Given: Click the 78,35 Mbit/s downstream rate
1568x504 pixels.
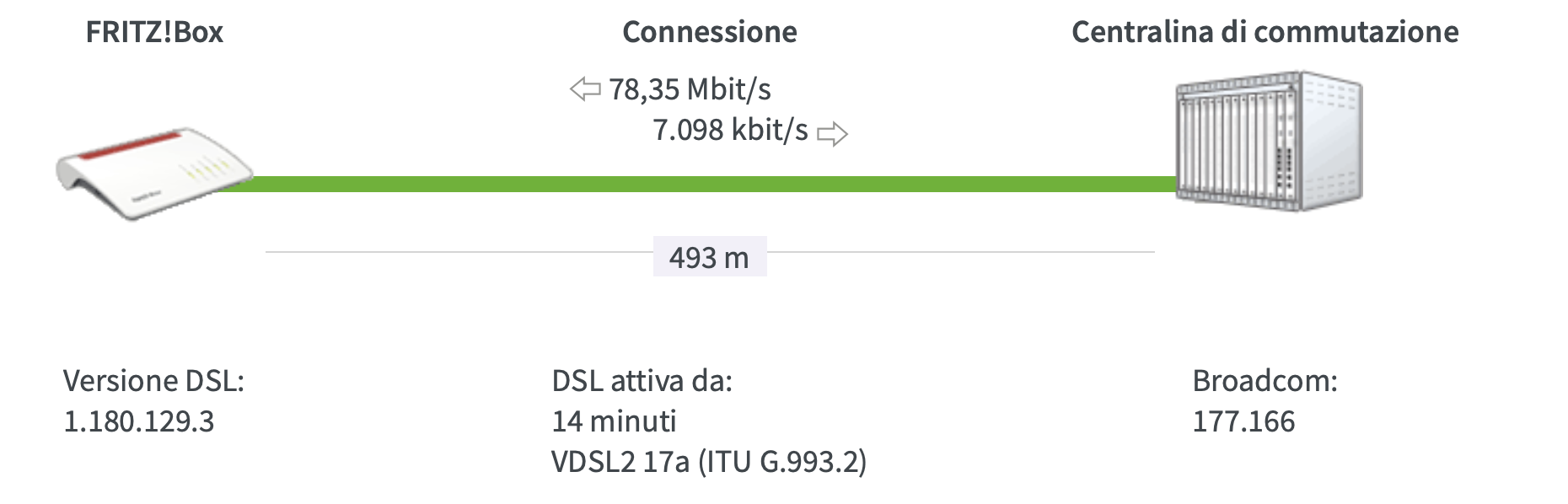Looking at the screenshot, I should (x=690, y=88).
